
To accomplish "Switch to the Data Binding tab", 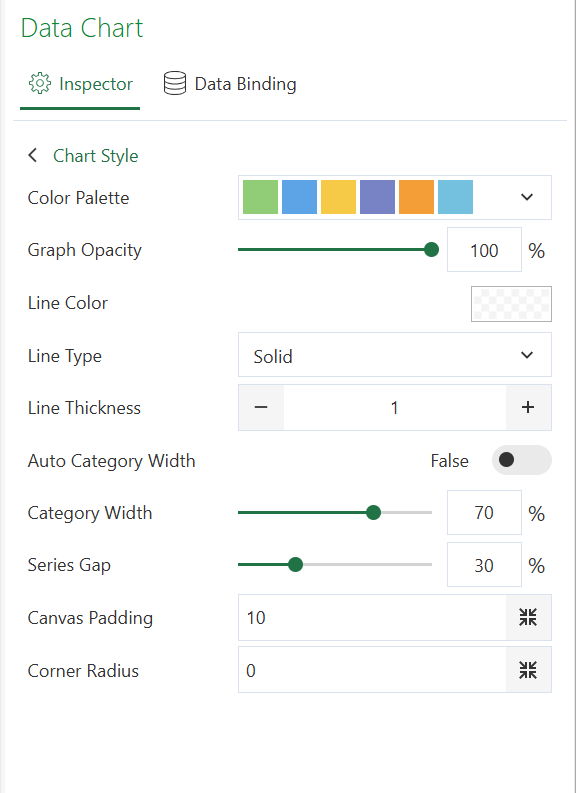I will point(230,84).
